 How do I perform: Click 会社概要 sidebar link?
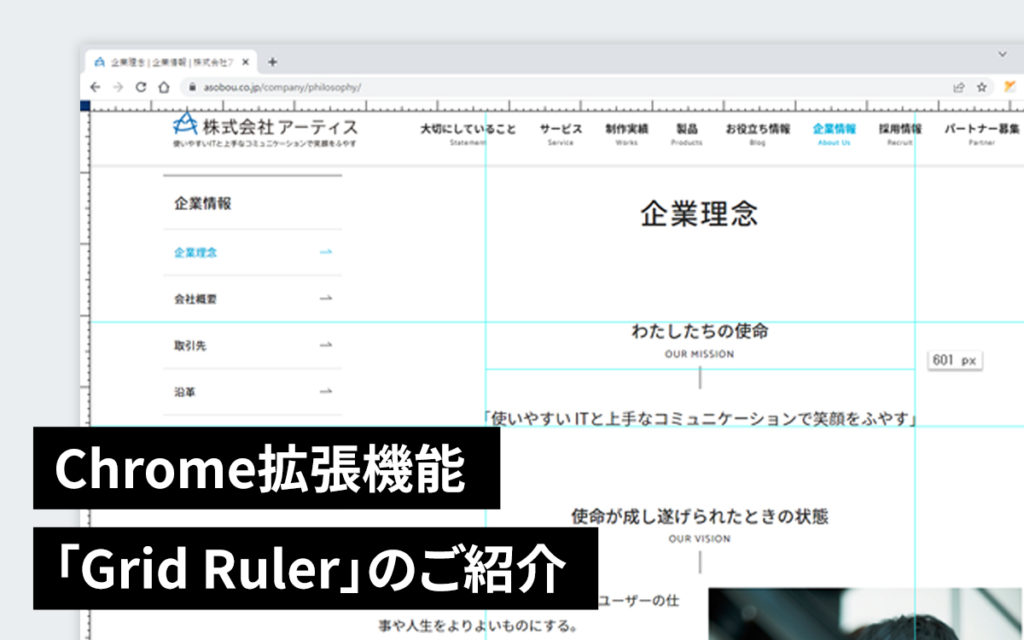pyautogui.click(x=195, y=299)
